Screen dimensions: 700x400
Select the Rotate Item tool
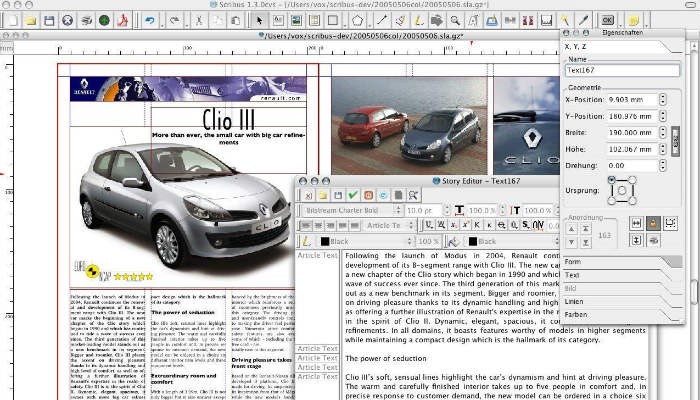(437, 21)
